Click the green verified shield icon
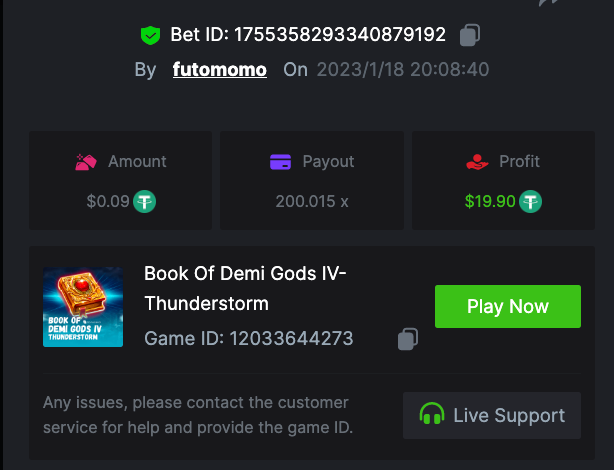 [x=150, y=36]
